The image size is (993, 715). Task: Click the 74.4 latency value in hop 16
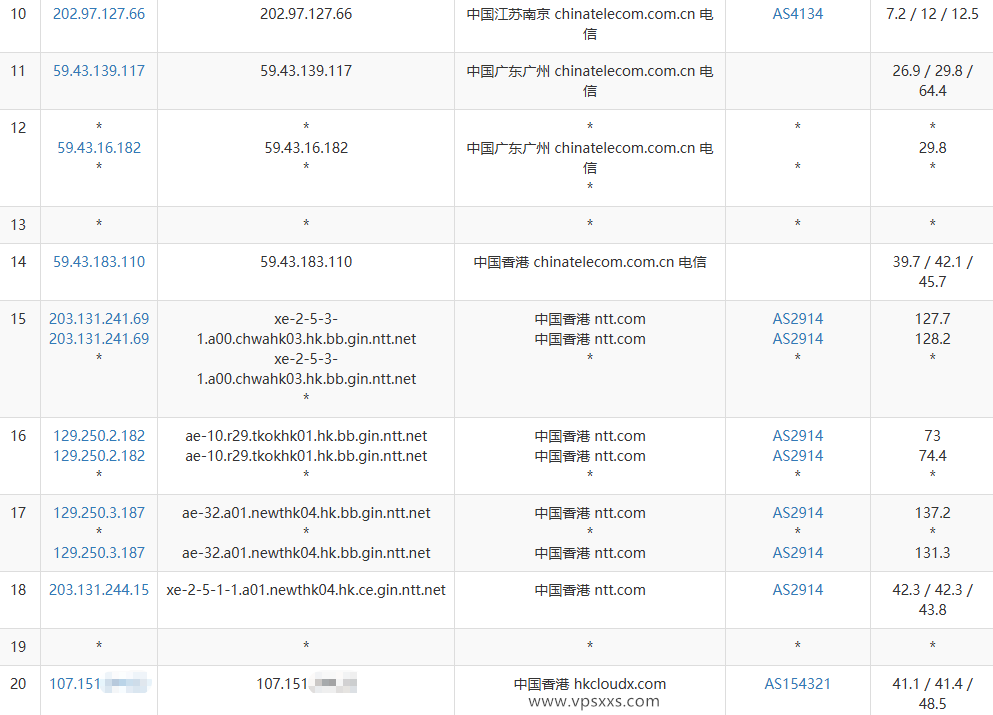(x=932, y=456)
